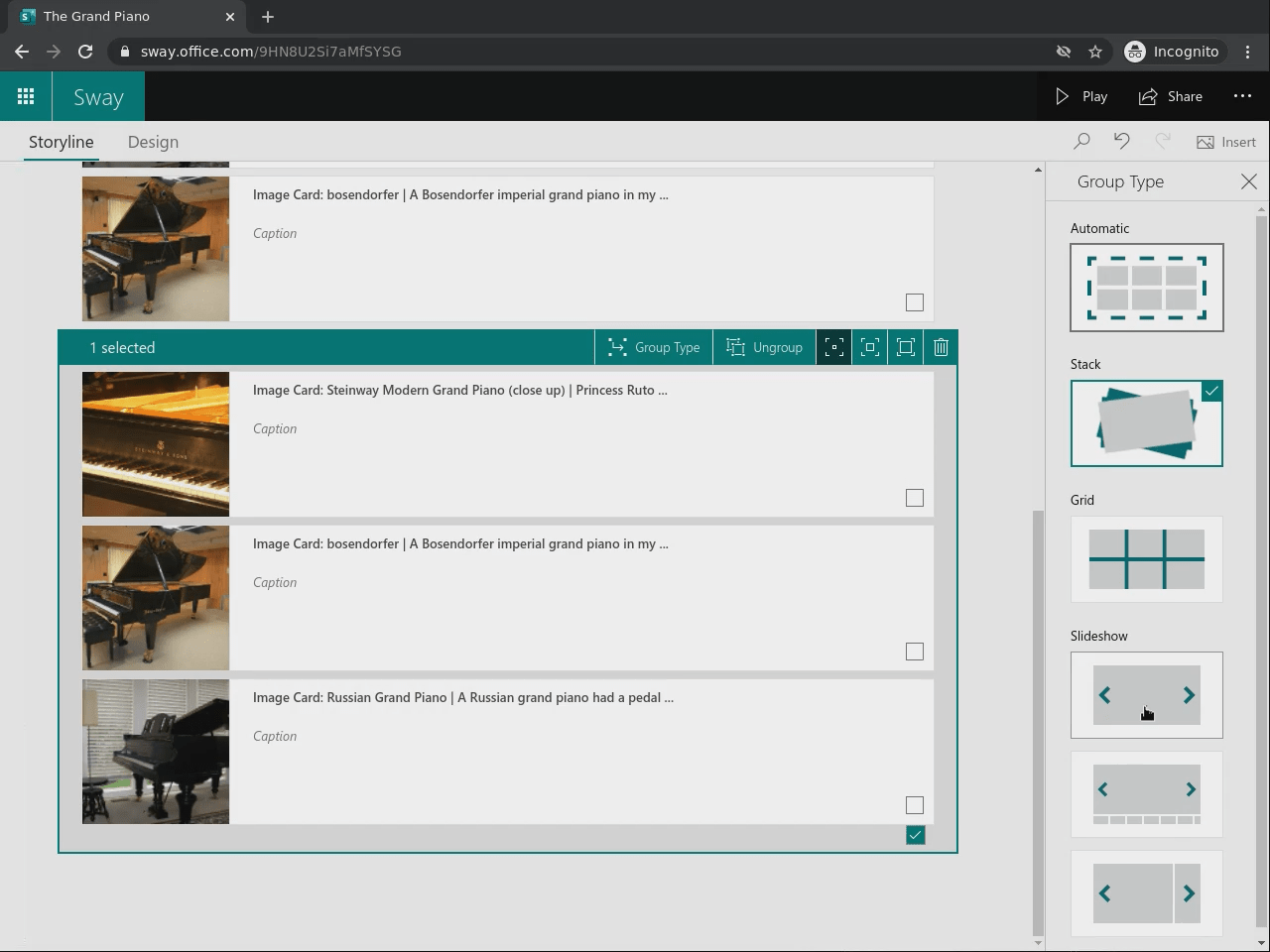Open the Sway overflow menu
This screenshot has width=1270, height=952.
(x=1242, y=96)
